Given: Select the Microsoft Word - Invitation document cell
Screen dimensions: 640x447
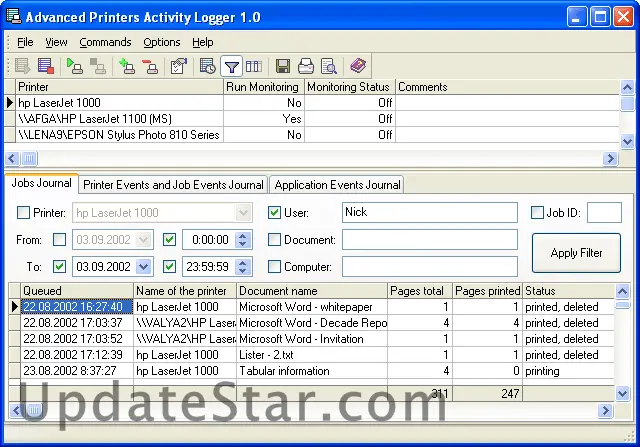Looking at the screenshot, I should click(x=311, y=339).
